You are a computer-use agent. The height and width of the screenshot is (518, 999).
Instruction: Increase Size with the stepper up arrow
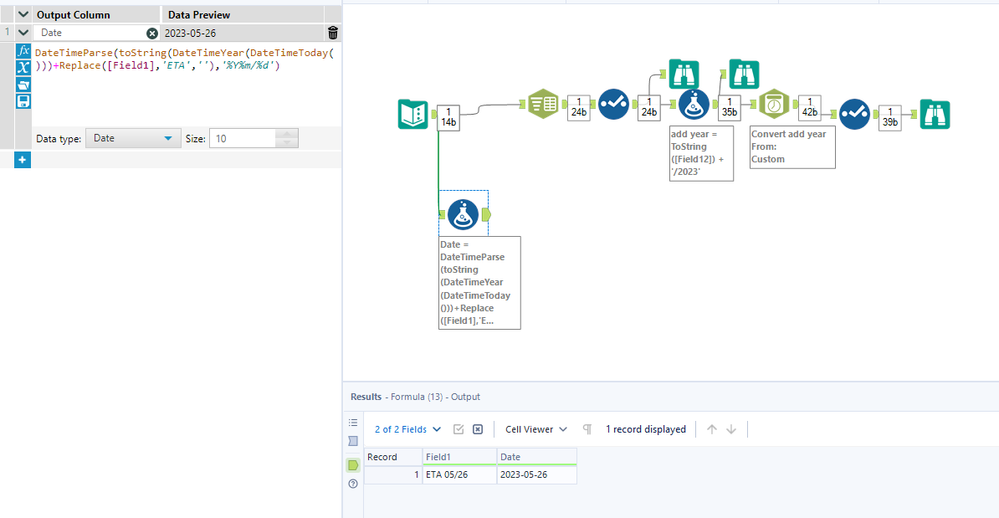[287, 134]
